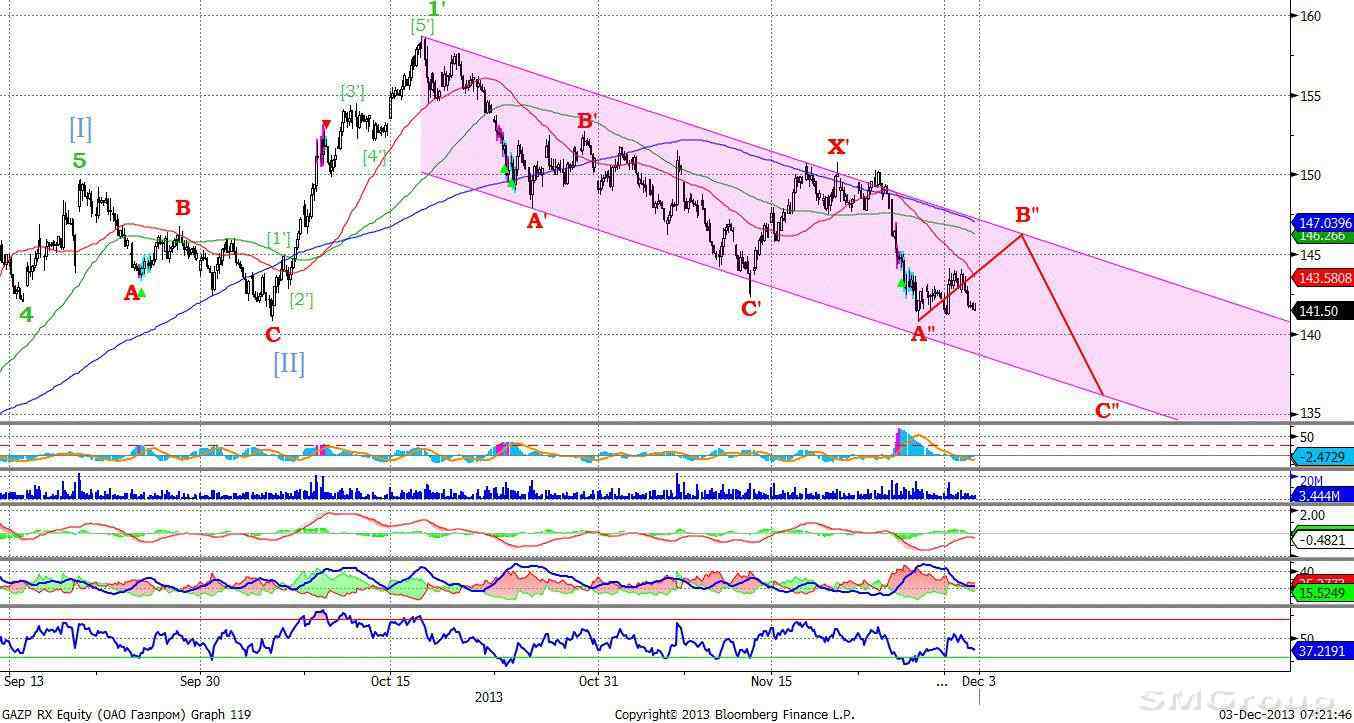
Task: Click the green 146.266 price tag
Action: point(1323,237)
